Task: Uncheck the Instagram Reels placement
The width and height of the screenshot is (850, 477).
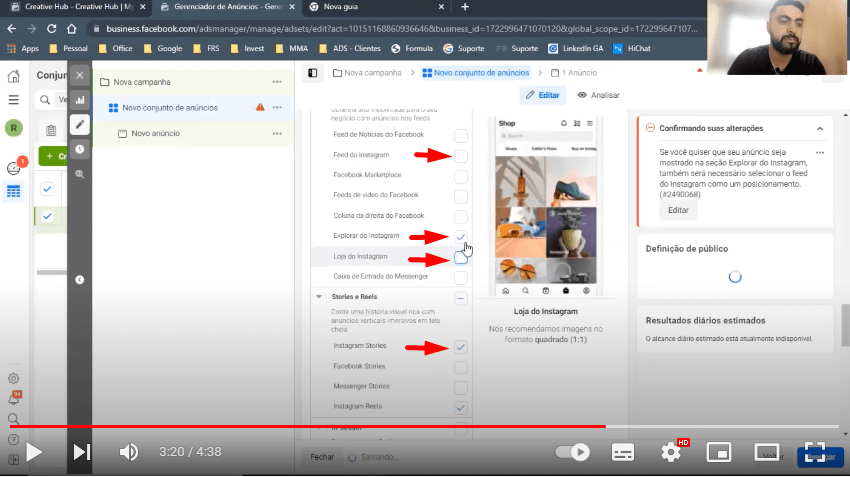Action: [461, 408]
